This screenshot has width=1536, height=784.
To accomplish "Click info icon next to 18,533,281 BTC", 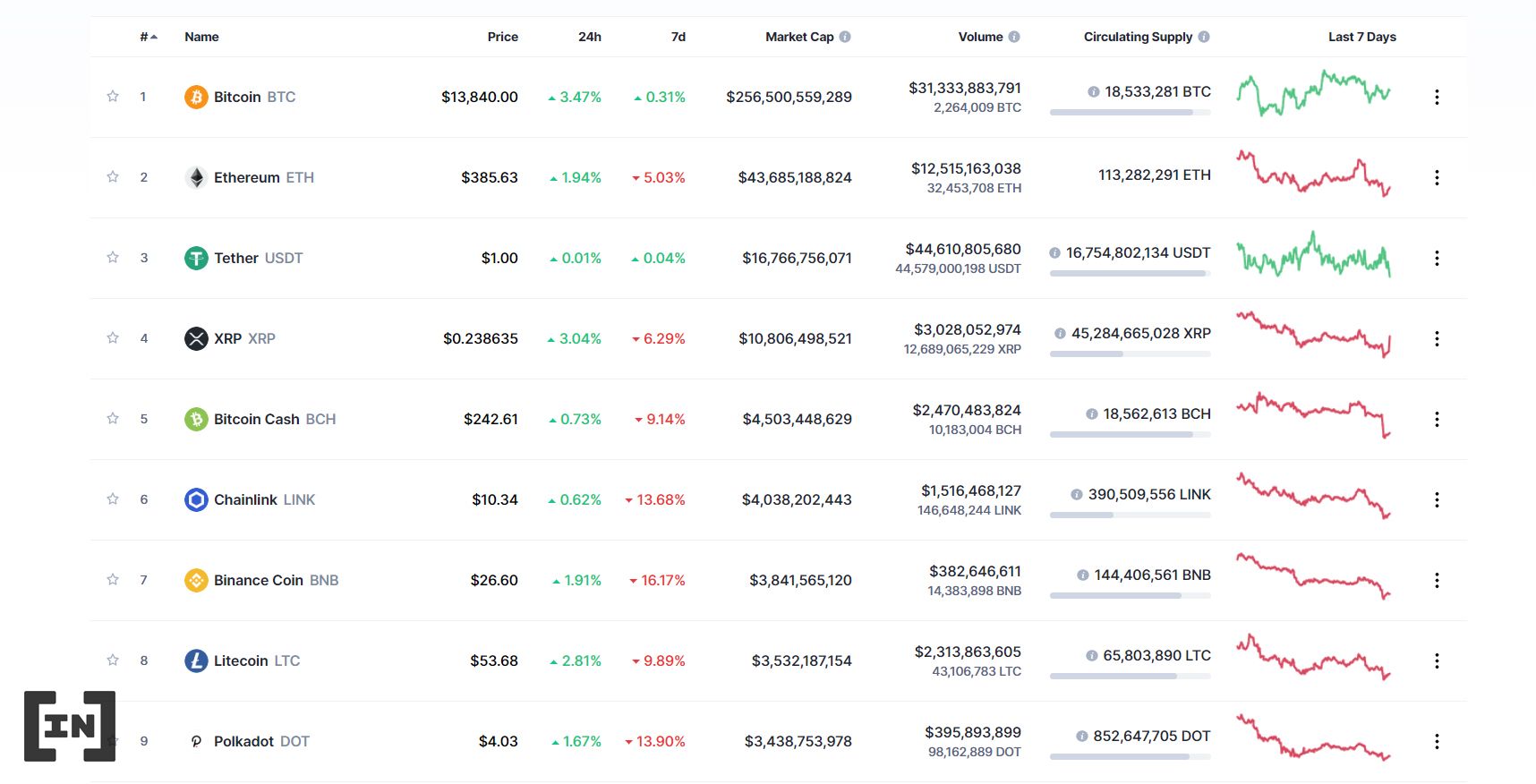I will pos(1093,91).
